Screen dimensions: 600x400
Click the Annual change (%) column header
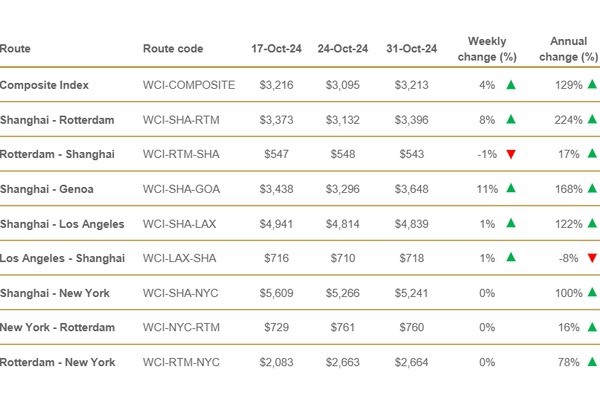[x=569, y=48]
